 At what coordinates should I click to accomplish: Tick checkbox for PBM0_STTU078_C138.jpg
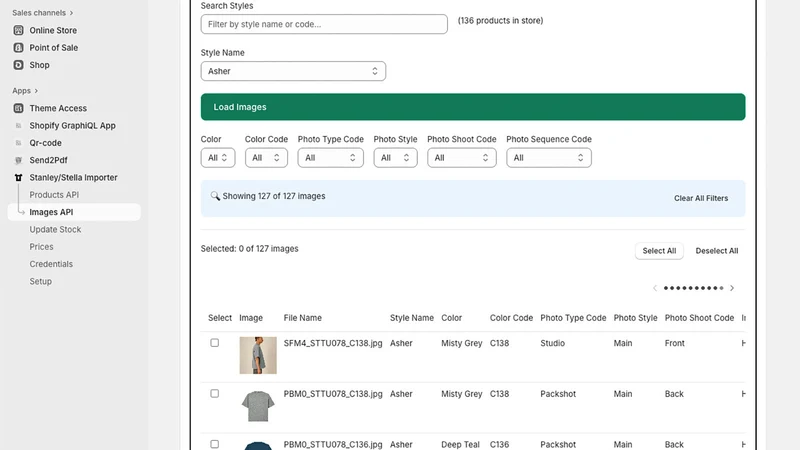click(x=215, y=393)
